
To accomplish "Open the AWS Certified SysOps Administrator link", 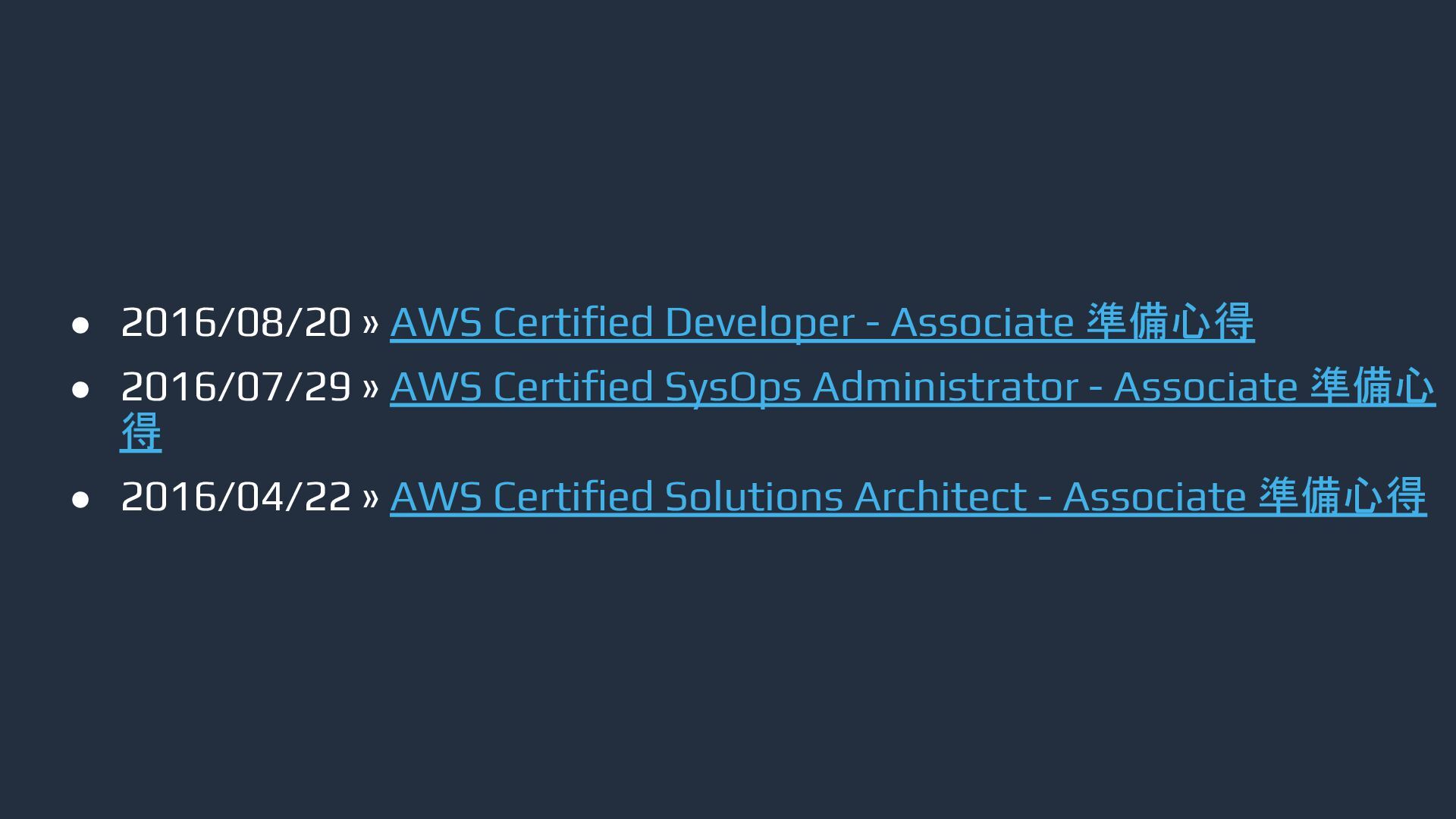I will (x=912, y=387).
